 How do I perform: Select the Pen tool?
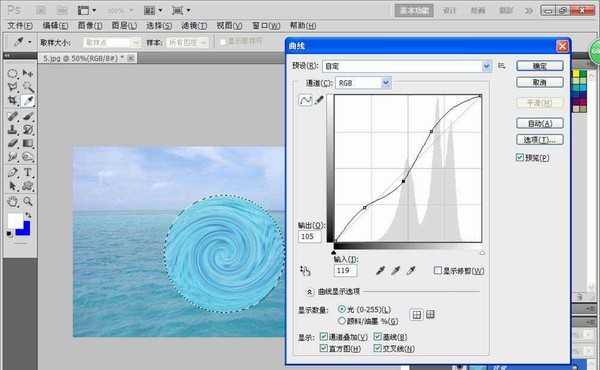pos(13,172)
